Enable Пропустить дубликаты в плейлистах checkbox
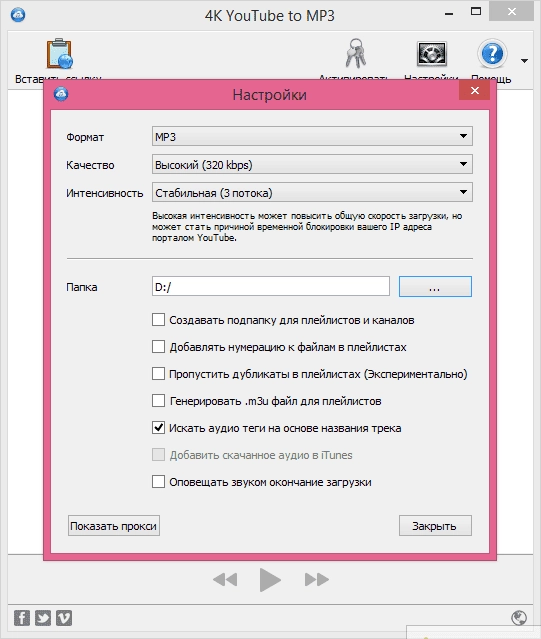 coord(158,373)
